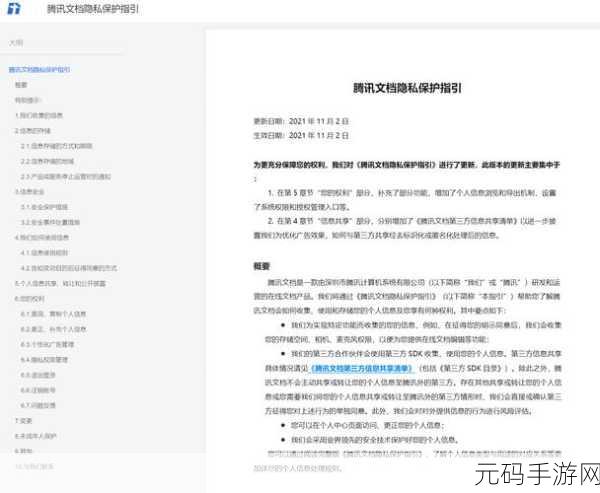600x493 pixels.
Task: Open outline item 2.3 about service termination notice
Action: click(65, 177)
